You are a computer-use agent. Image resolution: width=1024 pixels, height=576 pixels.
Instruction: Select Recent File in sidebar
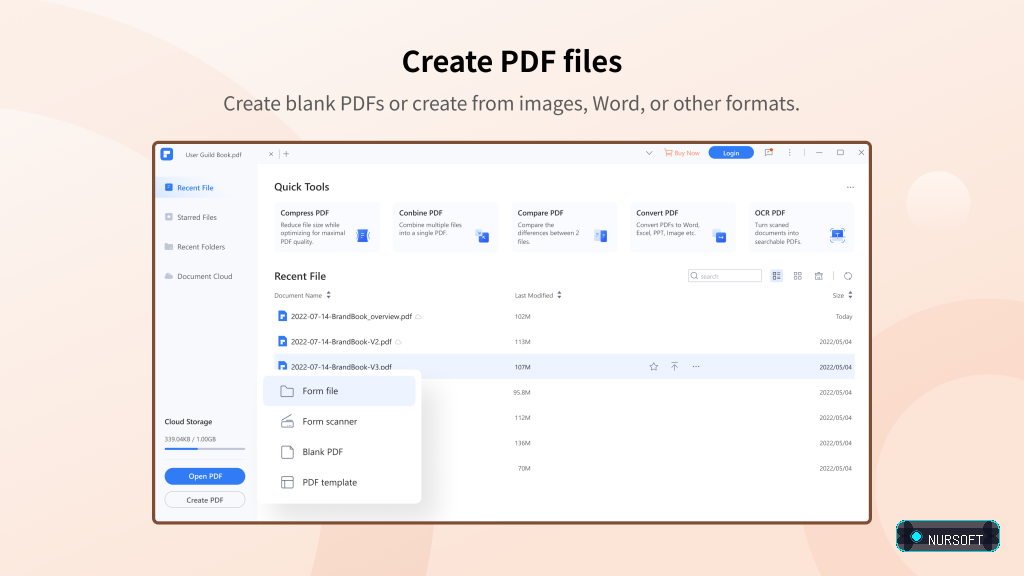[x=205, y=187]
